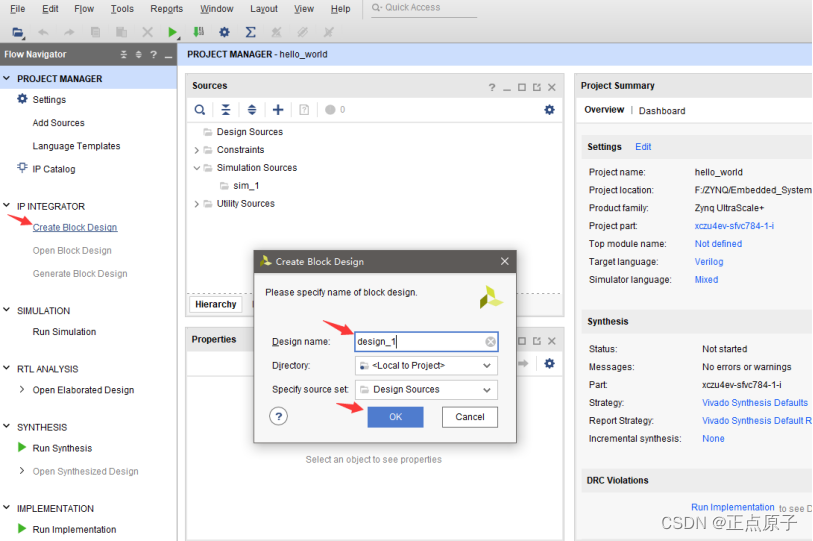This screenshot has height=541, width=813.
Task: Collapse the Simulation Sources folder
Action: (197, 168)
